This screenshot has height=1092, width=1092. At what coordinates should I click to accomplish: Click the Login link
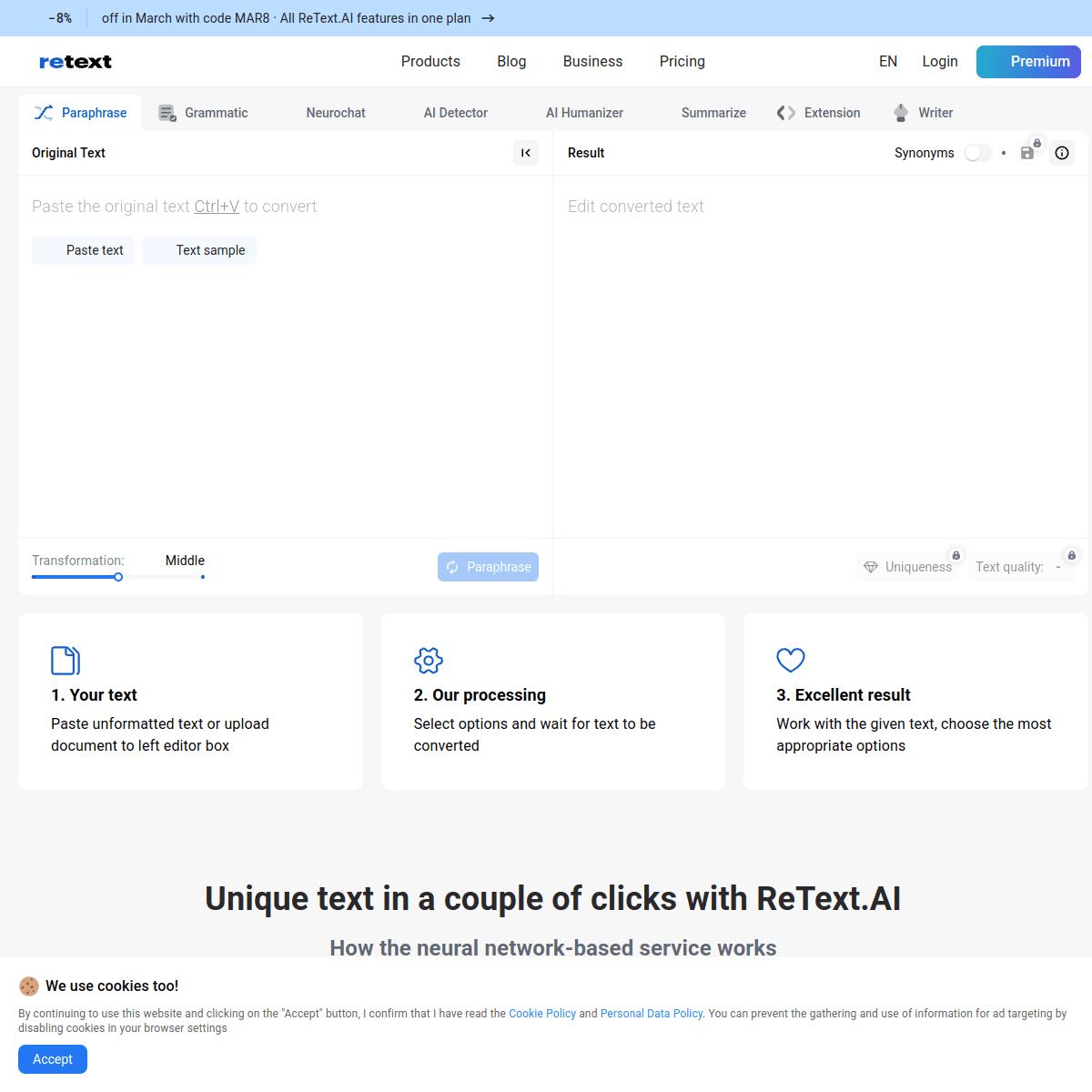[x=940, y=62]
